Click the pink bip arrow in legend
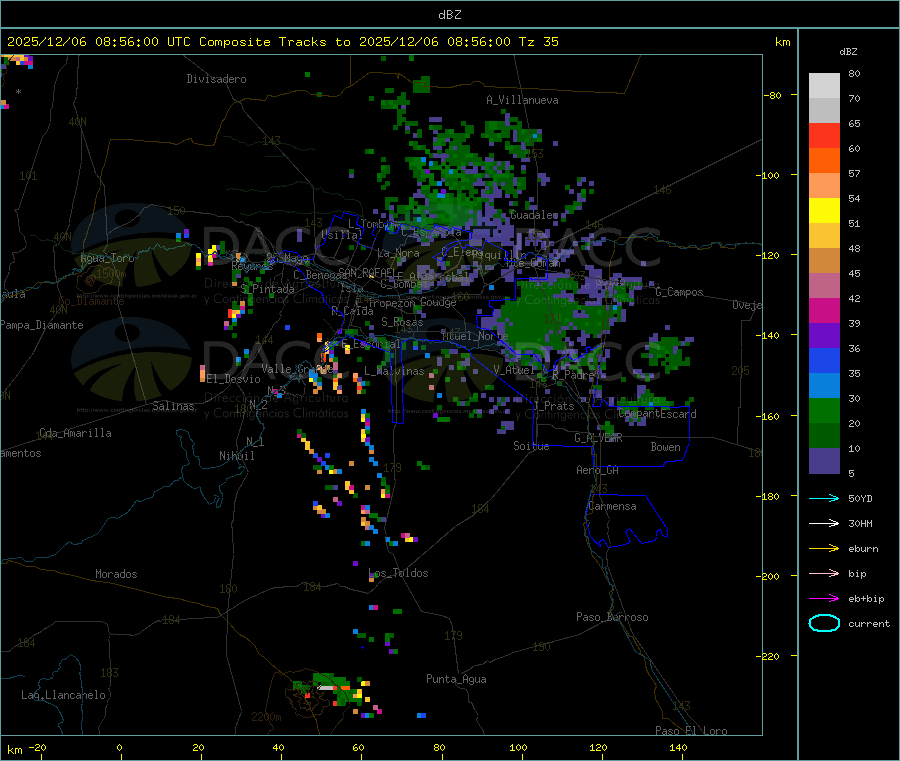Image resolution: width=900 pixels, height=761 pixels. (x=824, y=573)
